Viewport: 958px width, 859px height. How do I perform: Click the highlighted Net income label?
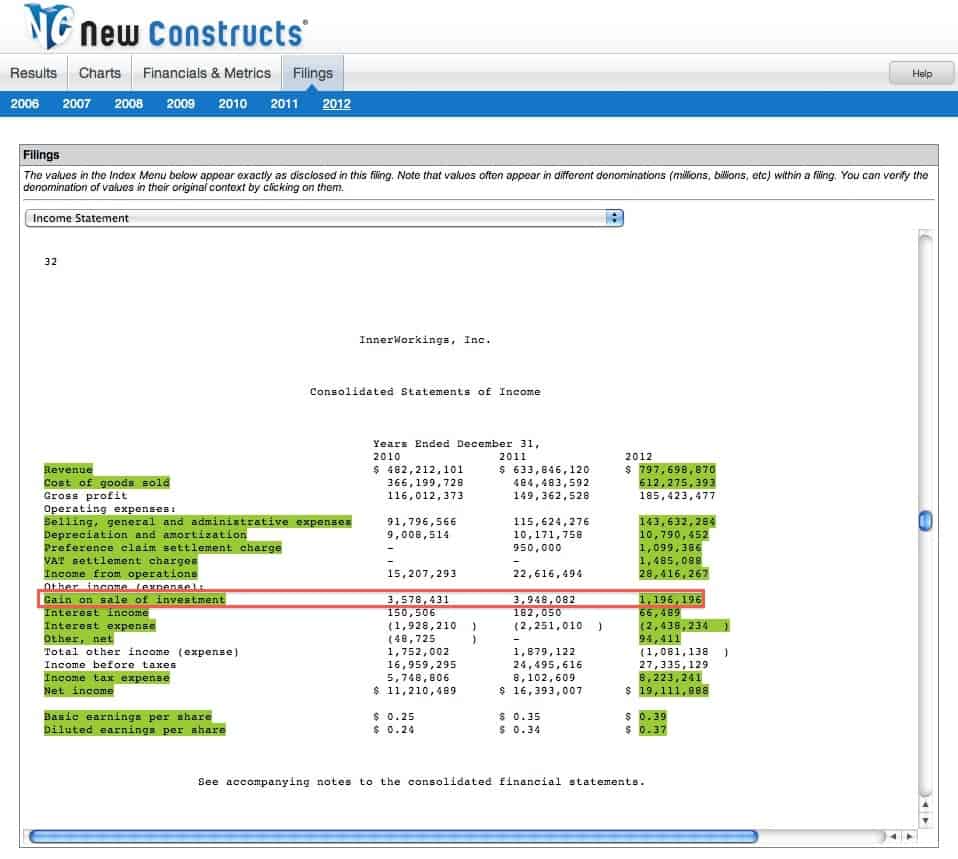pyautogui.click(x=78, y=690)
